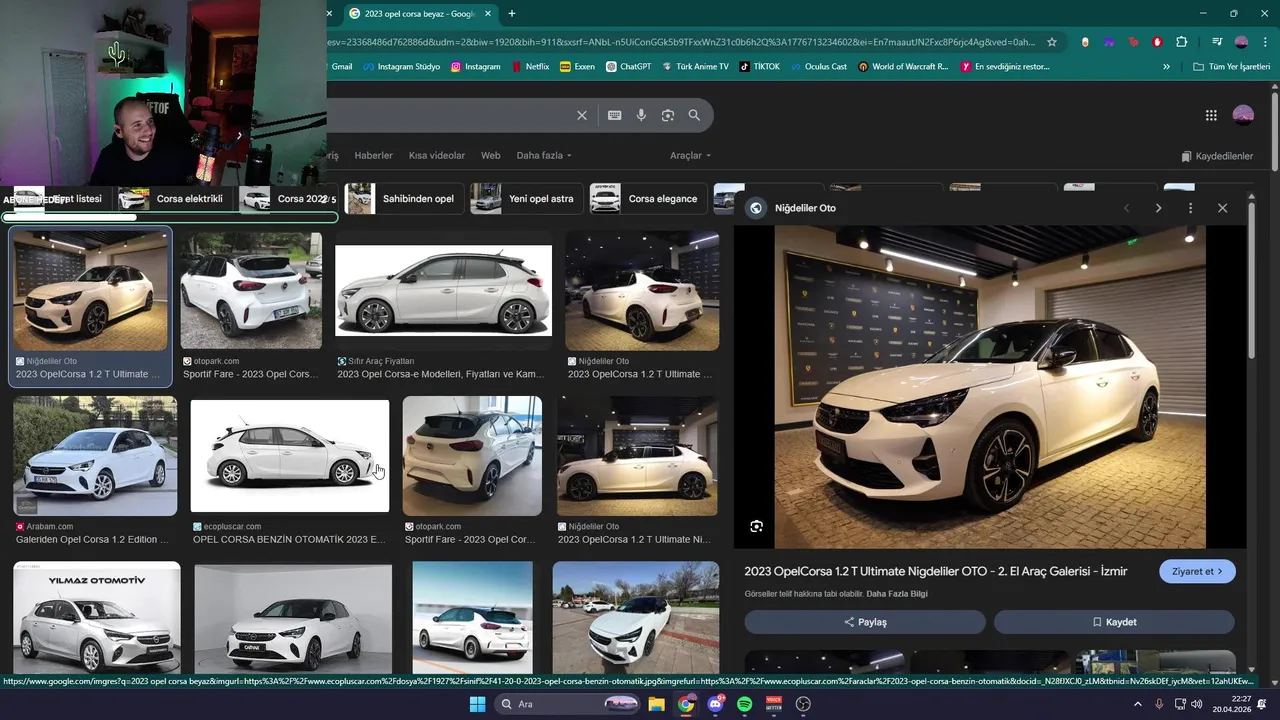Screen dimensions: 1280x720
Task: Close the Niğdeliler Oto image preview panel
Action: (1222, 208)
